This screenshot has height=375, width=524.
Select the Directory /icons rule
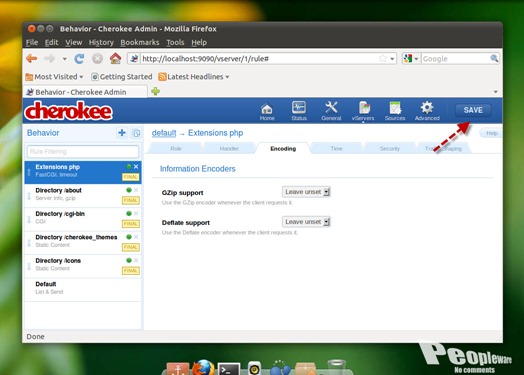click(83, 266)
